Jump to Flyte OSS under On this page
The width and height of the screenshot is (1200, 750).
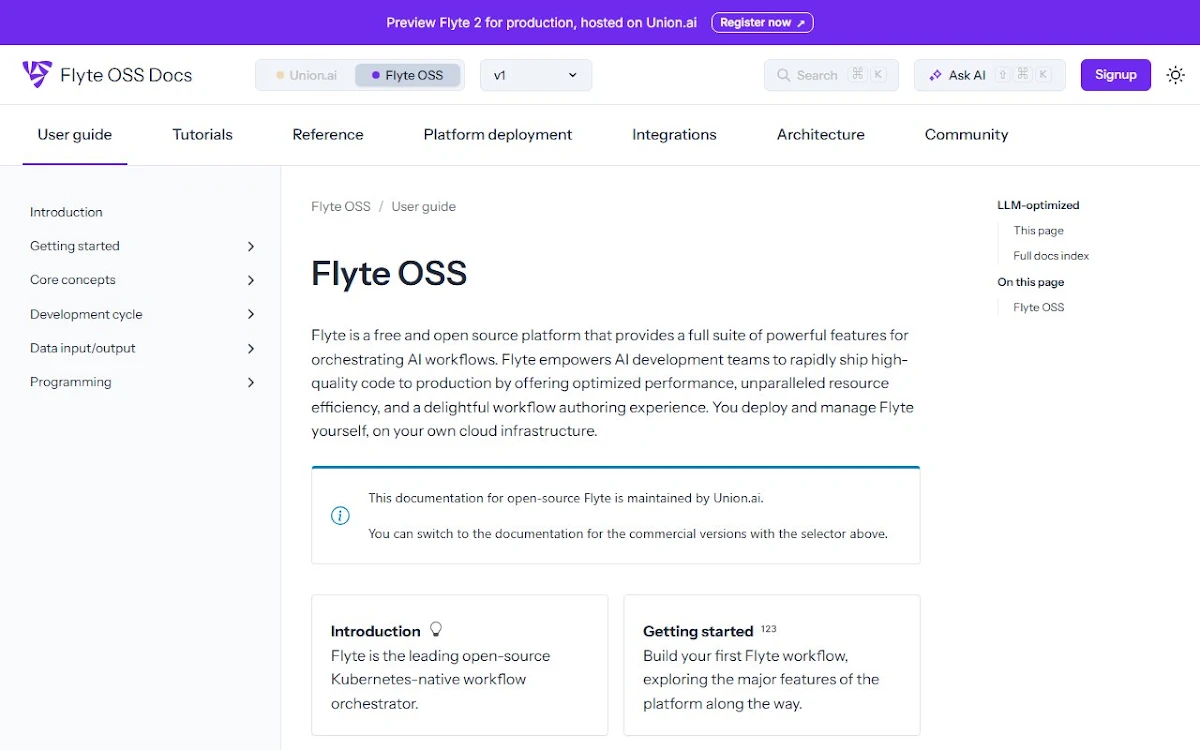(x=1038, y=307)
